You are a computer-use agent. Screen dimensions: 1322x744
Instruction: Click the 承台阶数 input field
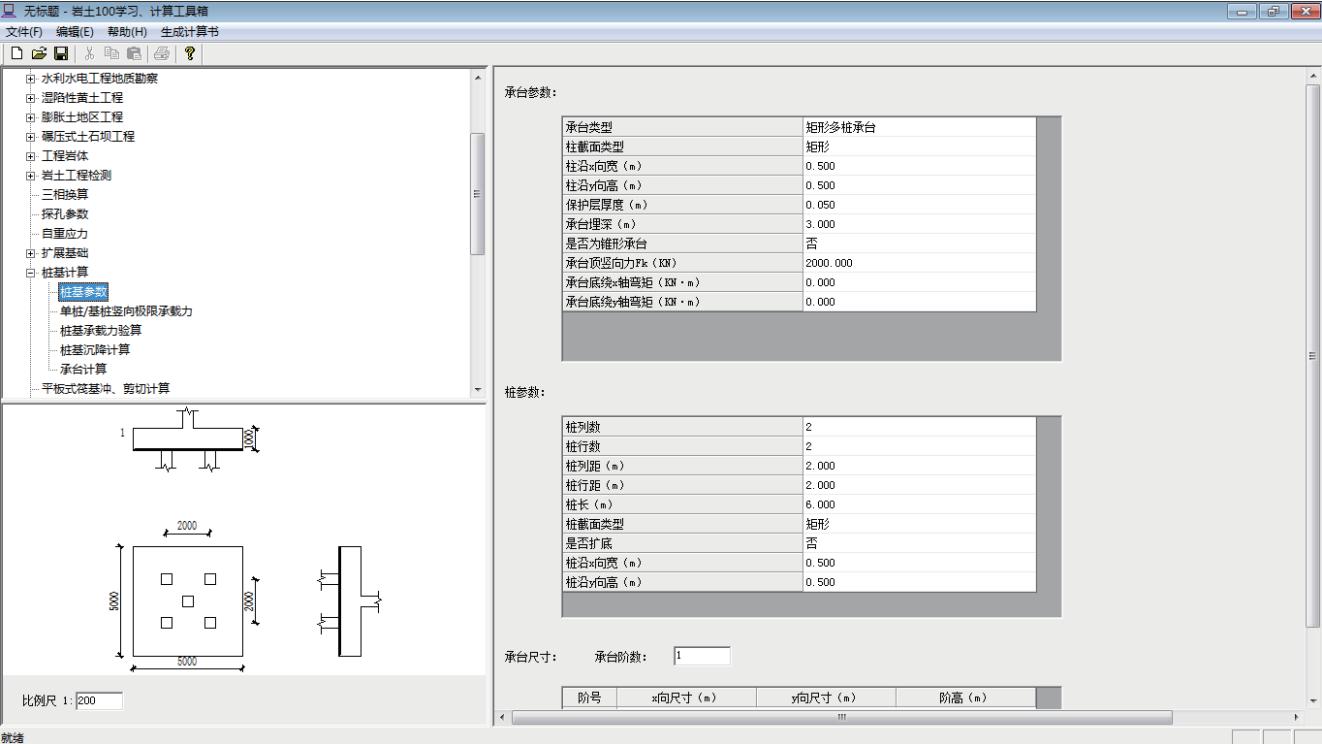coord(701,656)
